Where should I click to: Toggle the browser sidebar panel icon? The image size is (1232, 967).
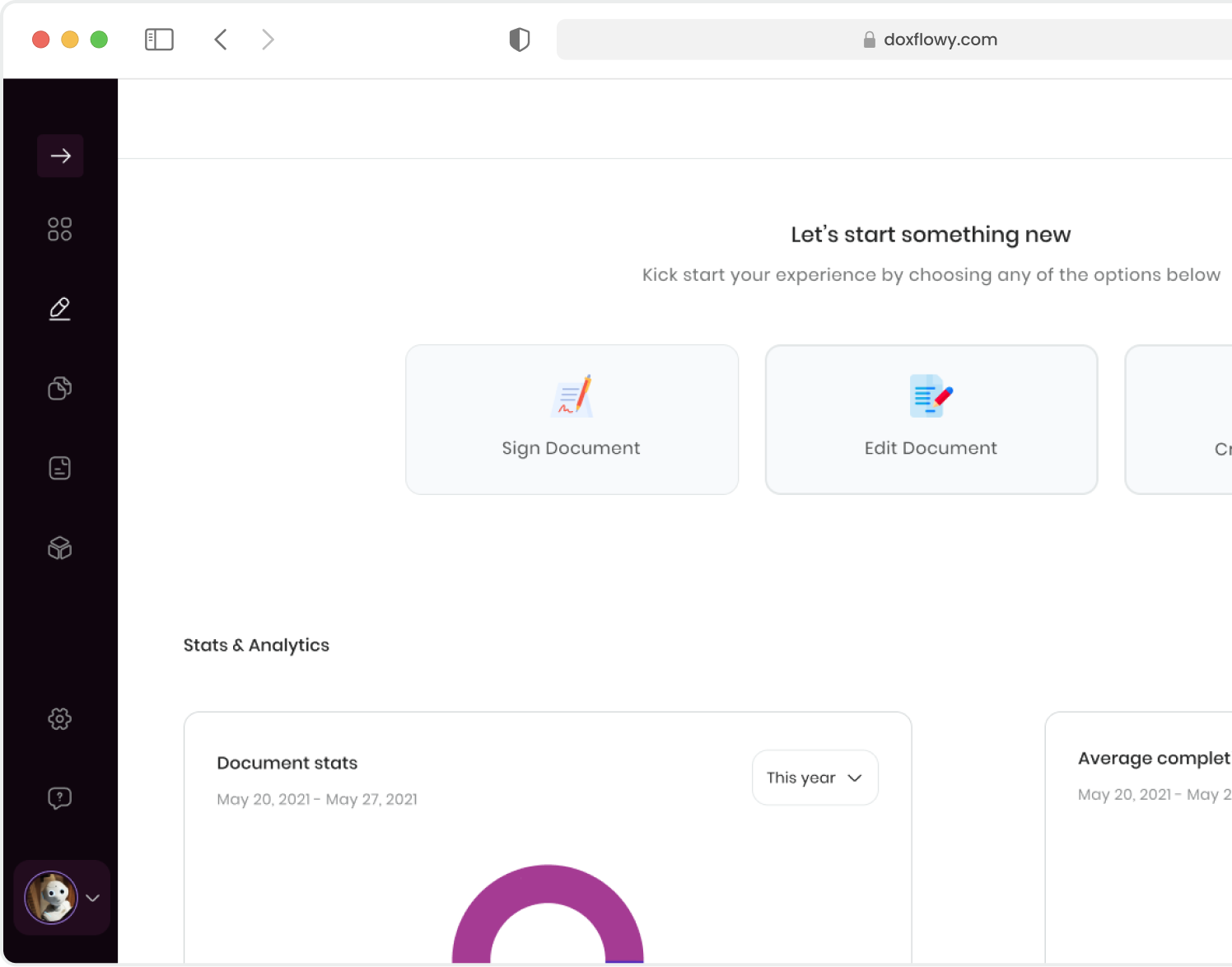159,40
